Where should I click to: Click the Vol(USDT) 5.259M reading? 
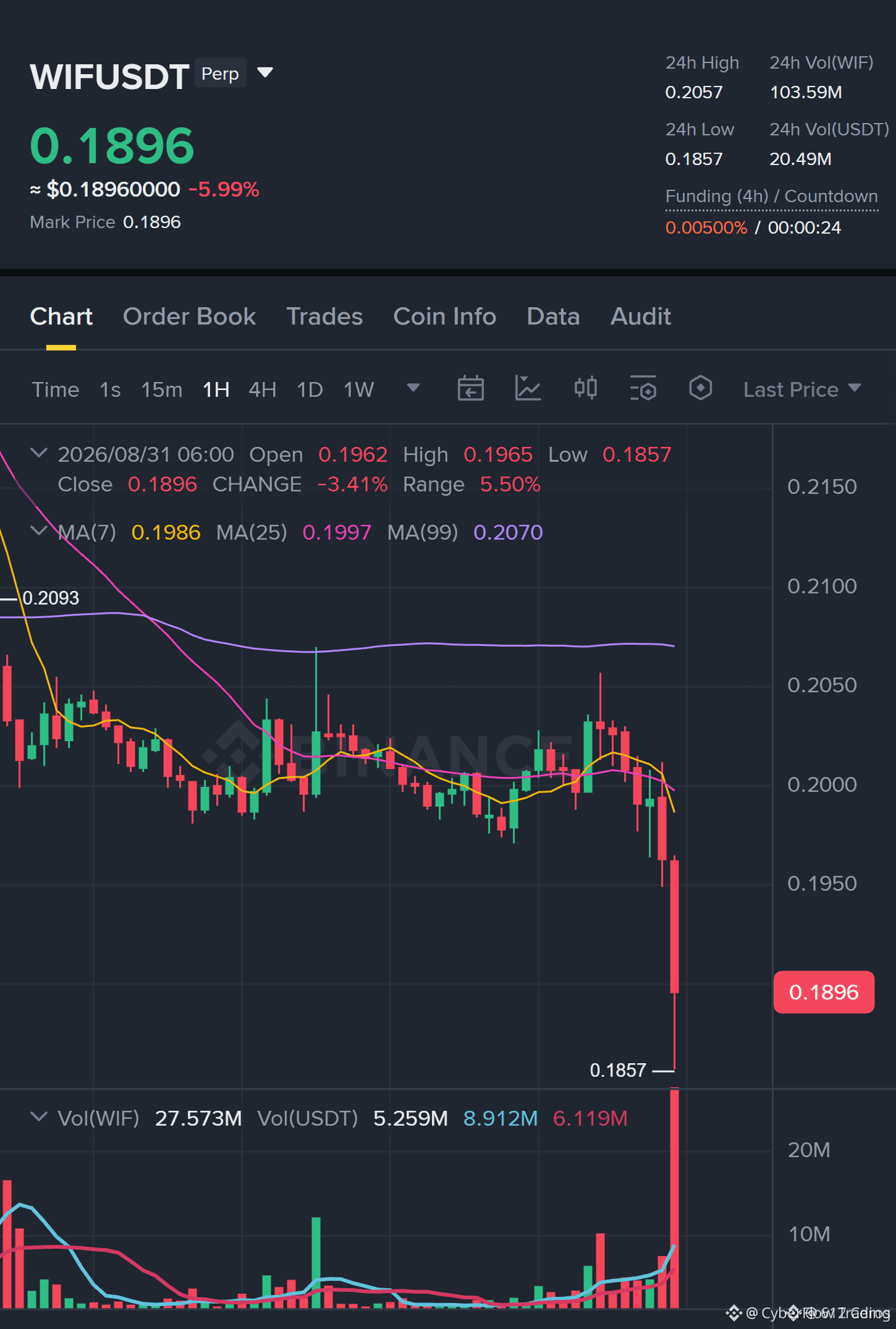[410, 1118]
